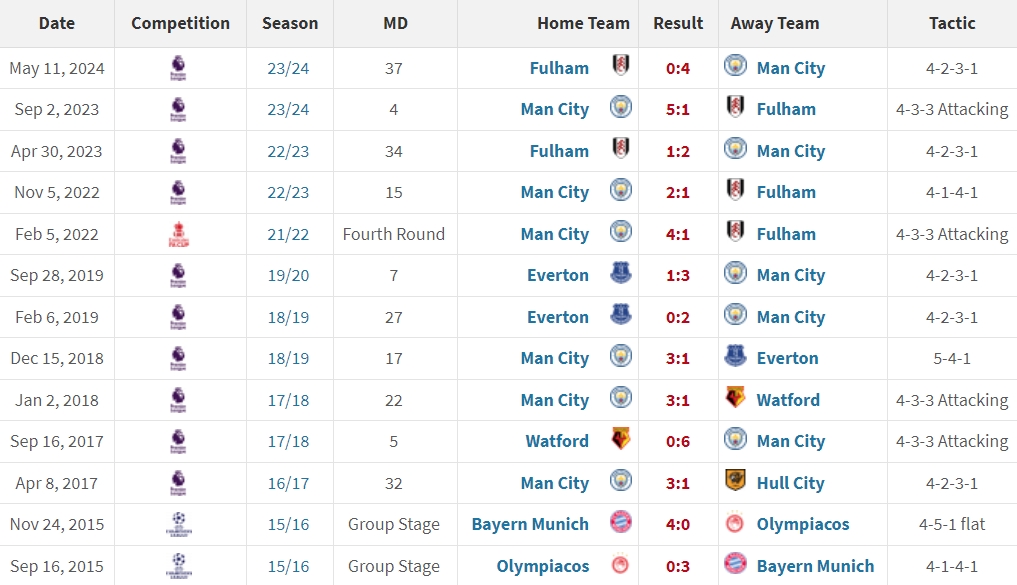Click Everton crest in Sep 28, 2019 home team
This screenshot has width=1017, height=585.
[621, 273]
